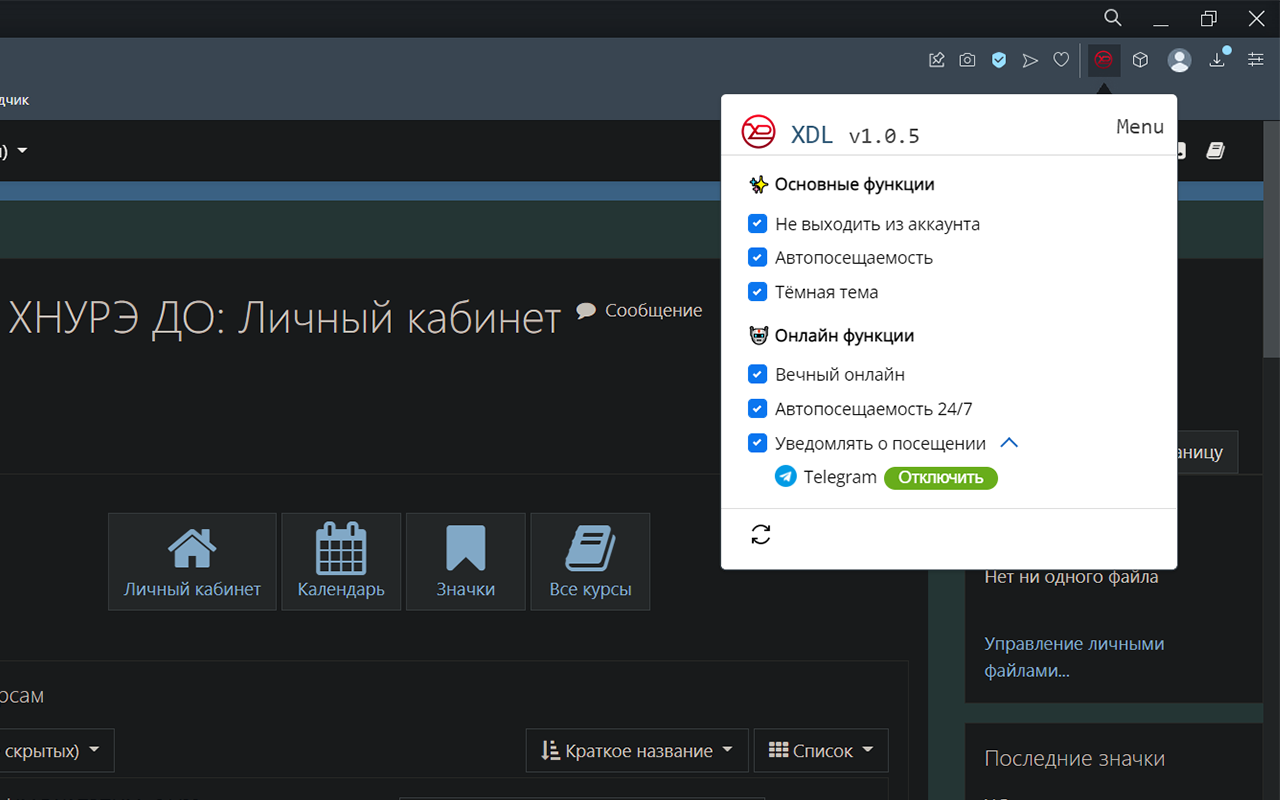The width and height of the screenshot is (1280, 800).
Task: Click the XDL logo in popup header
Action: pyautogui.click(x=758, y=131)
